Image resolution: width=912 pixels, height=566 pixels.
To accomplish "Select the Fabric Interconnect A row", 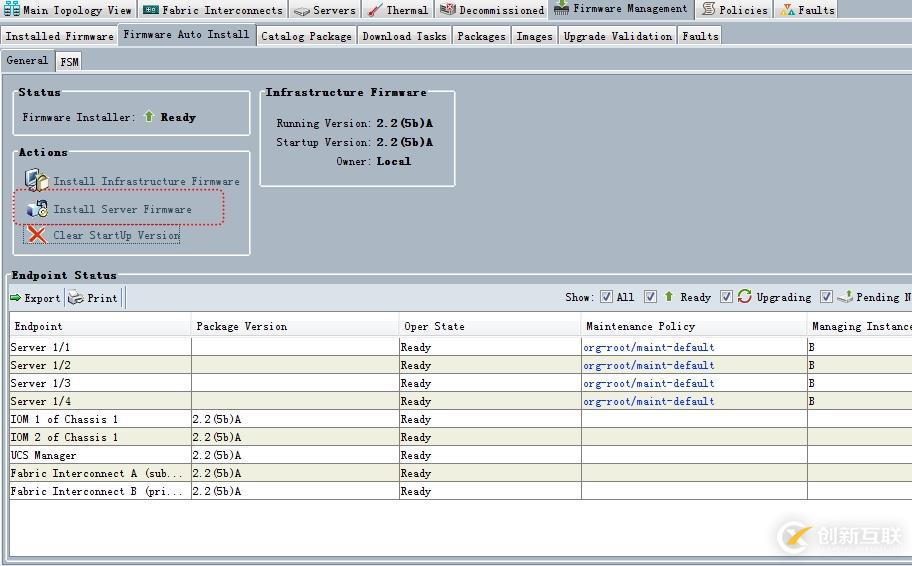I will [x=461, y=474].
